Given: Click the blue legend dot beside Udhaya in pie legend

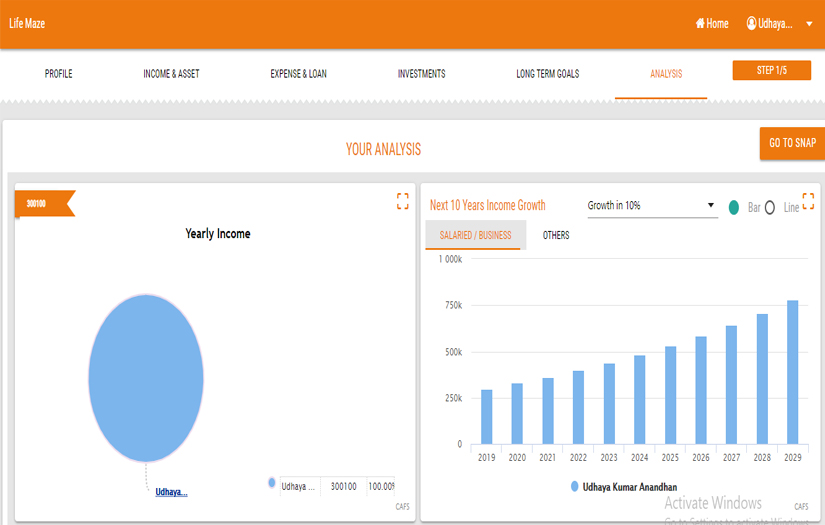Looking at the screenshot, I should pyautogui.click(x=271, y=483).
